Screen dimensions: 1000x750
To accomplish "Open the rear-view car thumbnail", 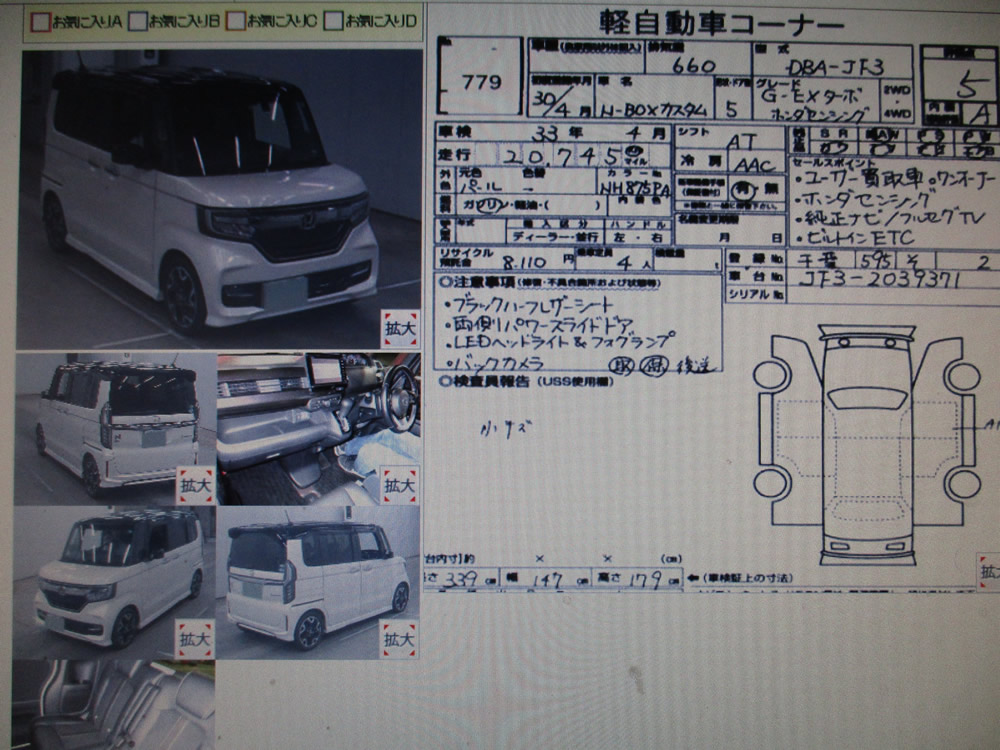I will click(115, 429).
